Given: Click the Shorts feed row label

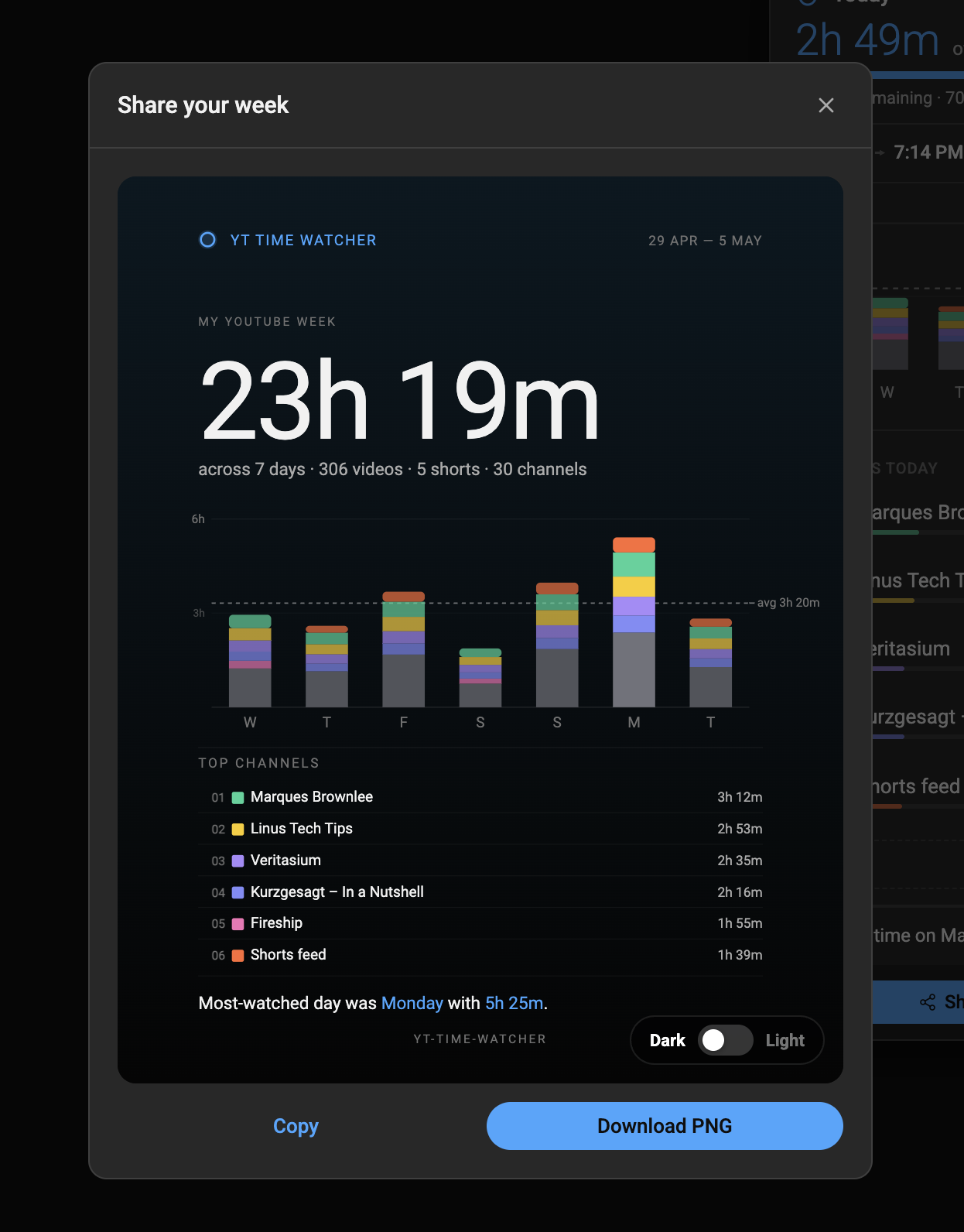Looking at the screenshot, I should click(288, 955).
